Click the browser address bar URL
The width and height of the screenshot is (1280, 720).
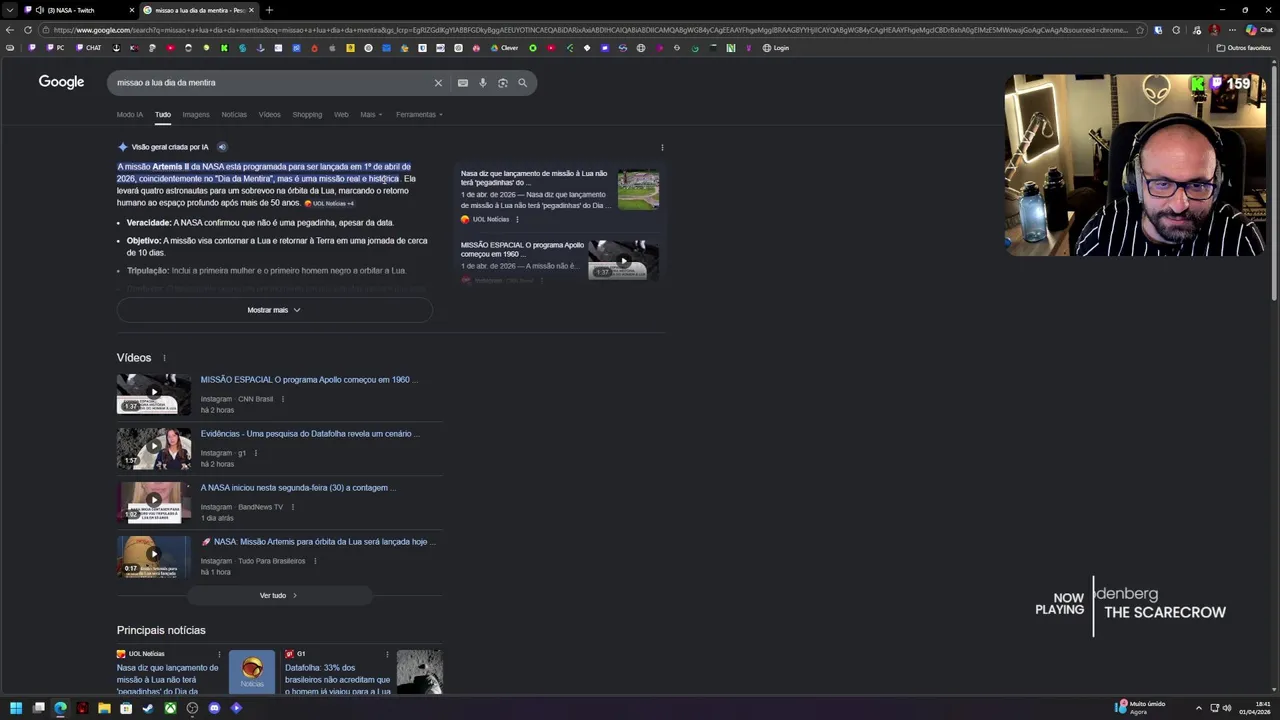coord(590,30)
